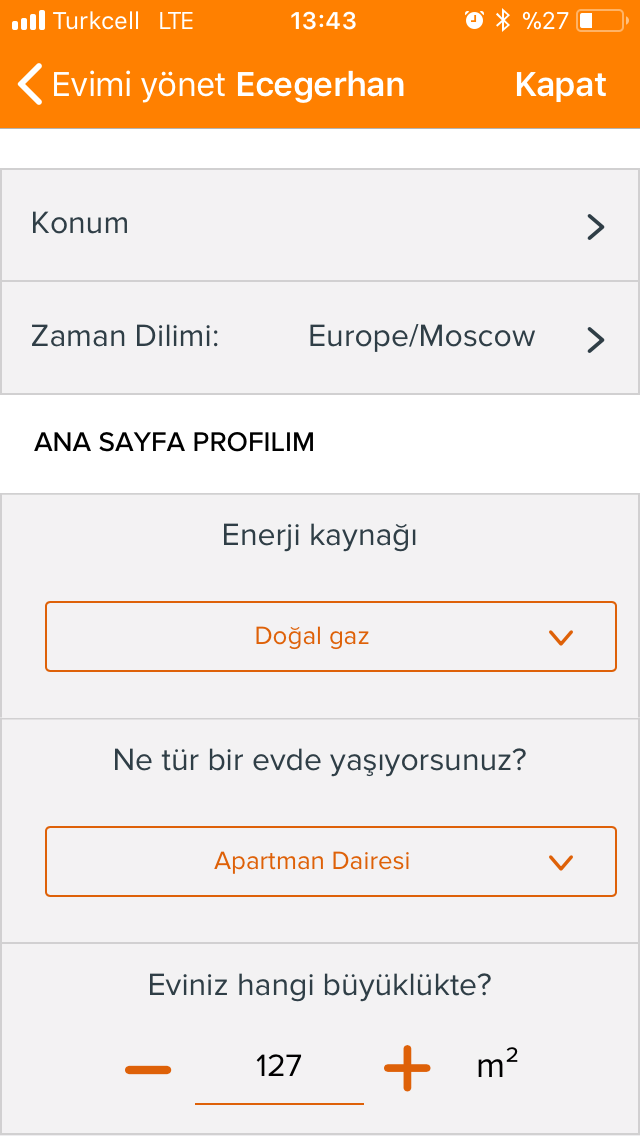This screenshot has width=640, height=1136.
Task: Click the house type dropdown arrow
Action: point(561,863)
